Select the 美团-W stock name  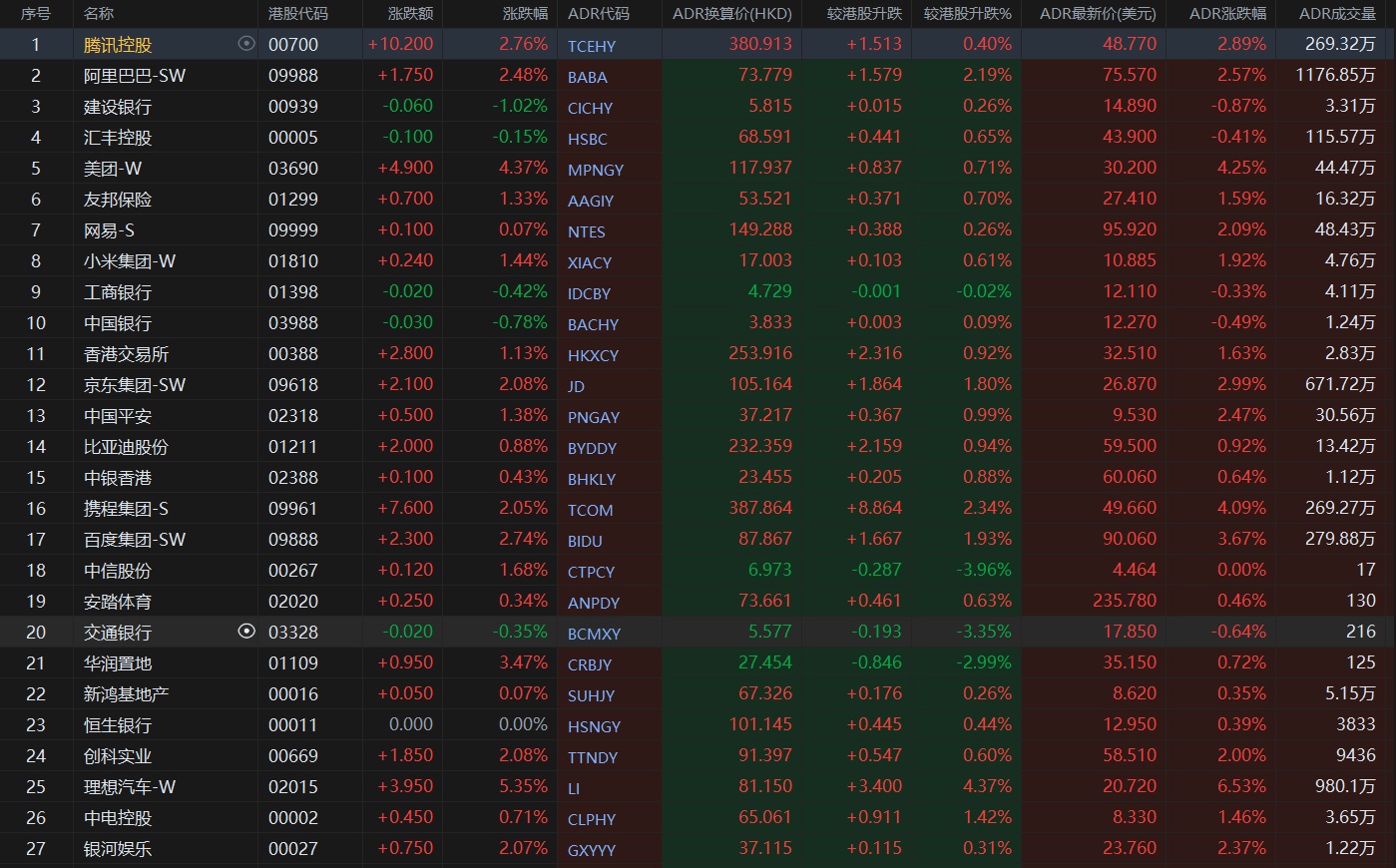113,169
